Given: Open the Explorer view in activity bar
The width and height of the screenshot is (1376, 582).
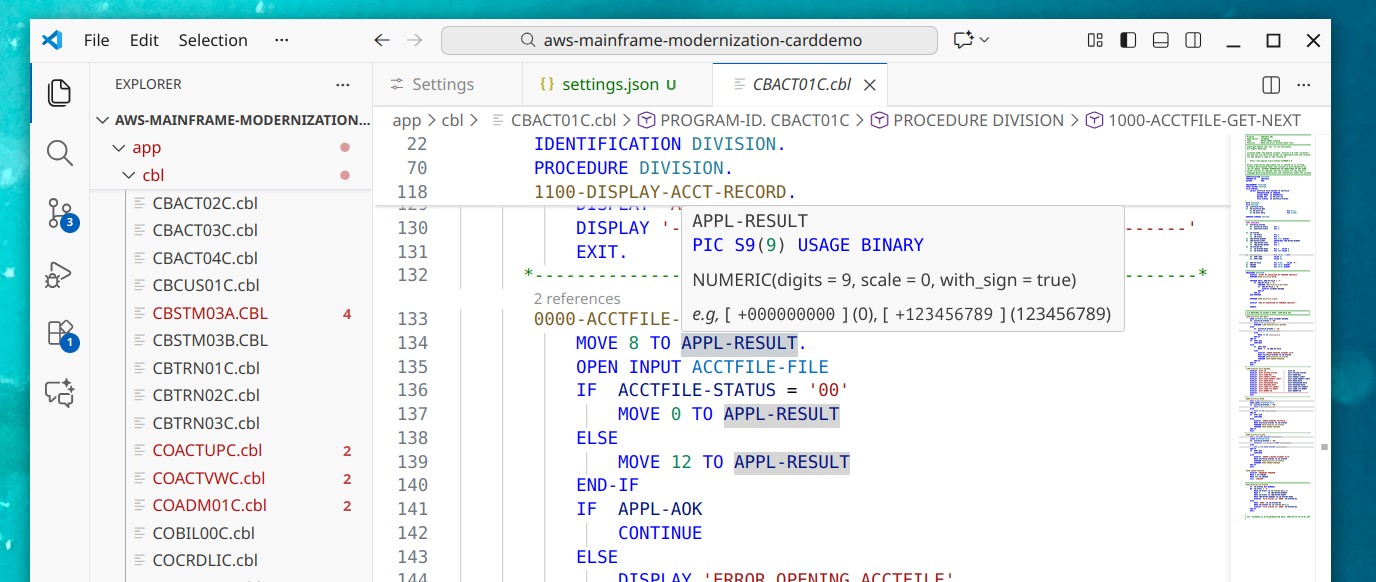Looking at the screenshot, I should coord(60,93).
